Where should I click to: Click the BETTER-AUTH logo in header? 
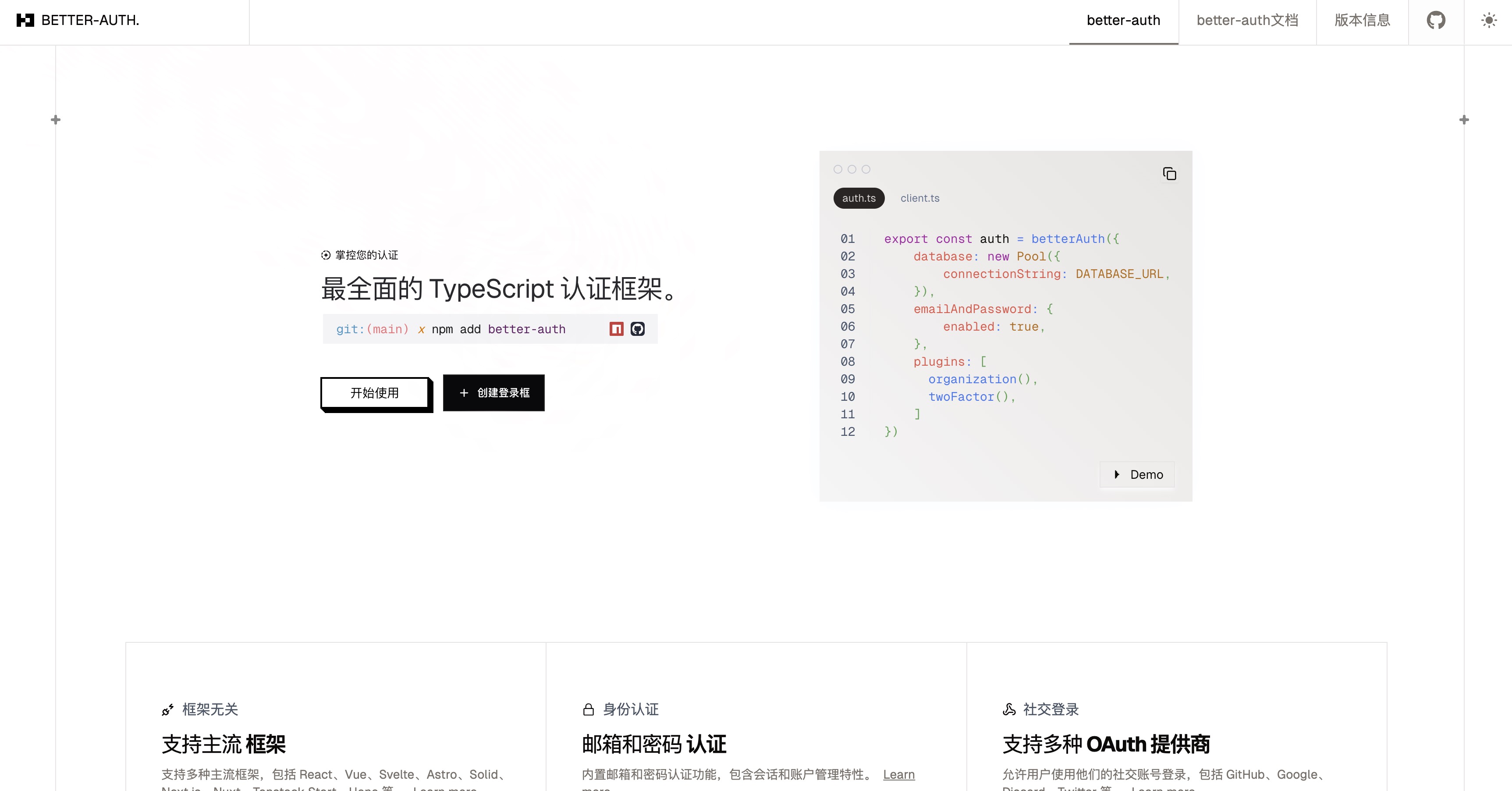78,20
